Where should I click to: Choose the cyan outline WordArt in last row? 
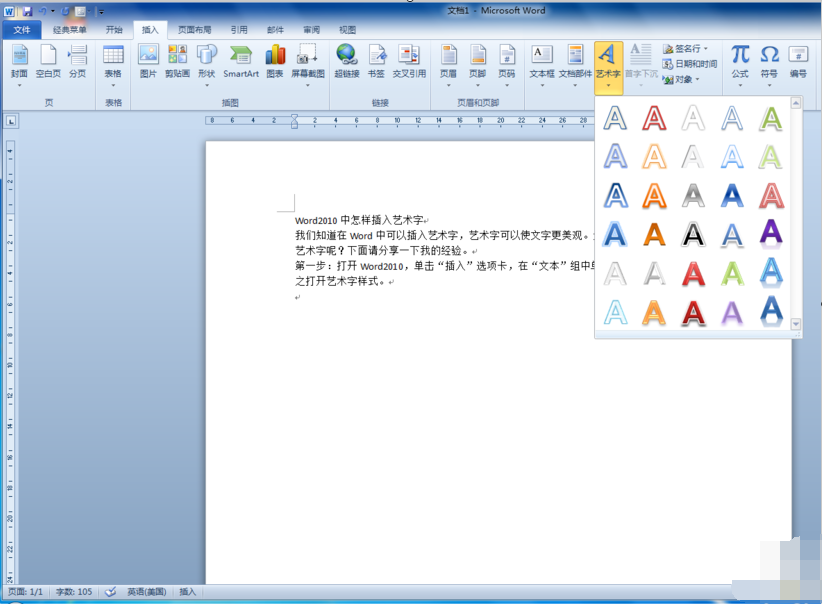(615, 312)
